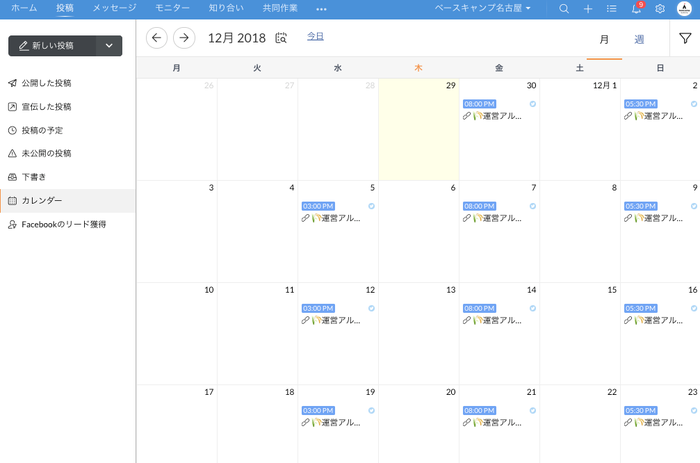Open settings gear icon
The height and width of the screenshot is (463, 700).
click(x=660, y=8)
